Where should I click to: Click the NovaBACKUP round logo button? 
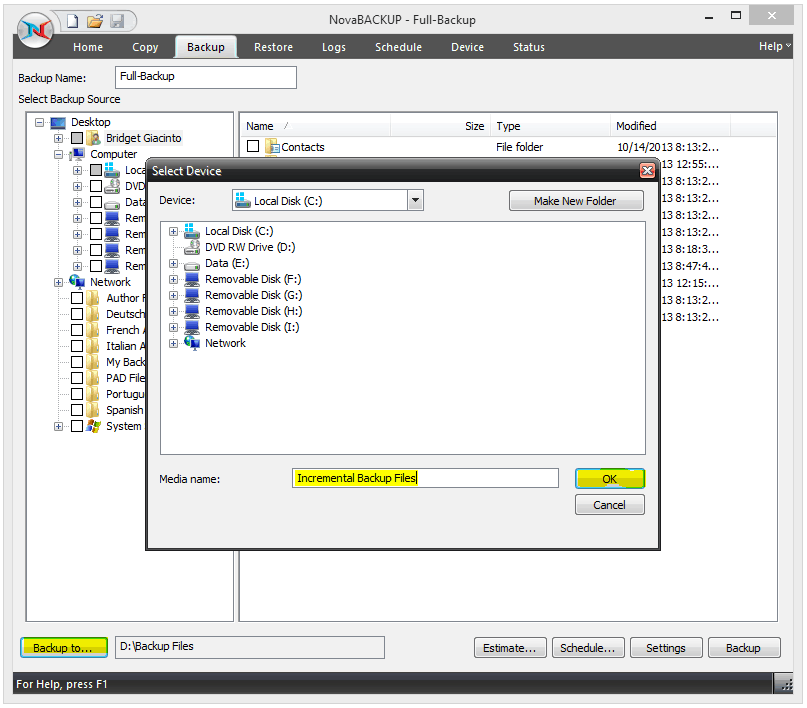[35, 32]
